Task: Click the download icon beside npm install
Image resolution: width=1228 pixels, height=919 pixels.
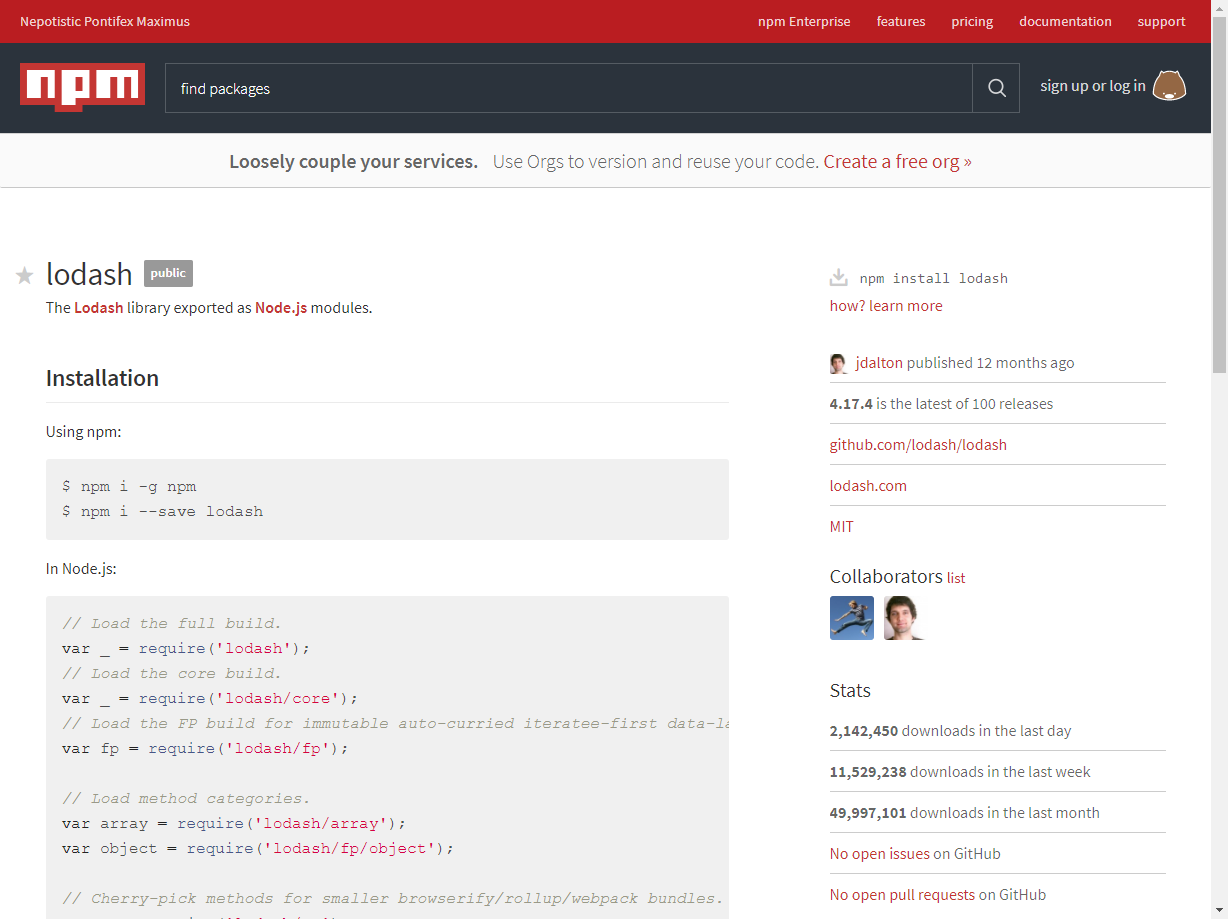Action: (x=839, y=278)
